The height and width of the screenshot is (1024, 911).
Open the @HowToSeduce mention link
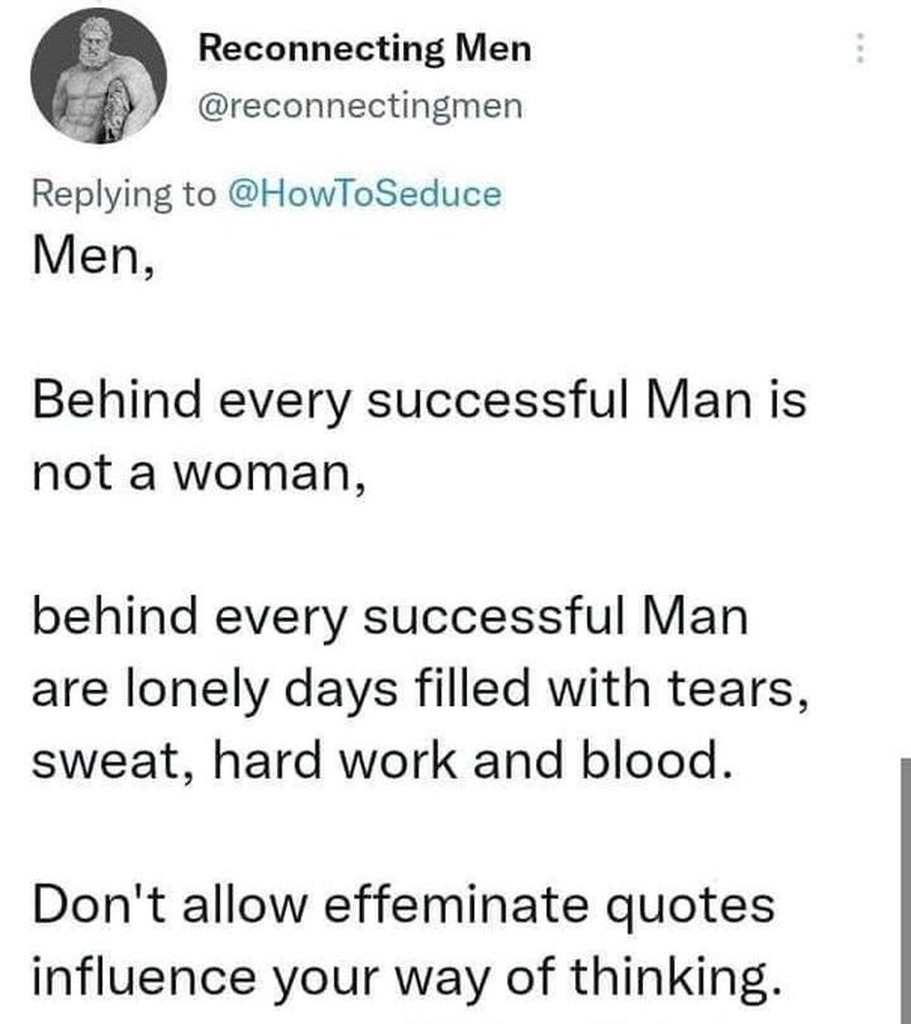[x=365, y=193]
